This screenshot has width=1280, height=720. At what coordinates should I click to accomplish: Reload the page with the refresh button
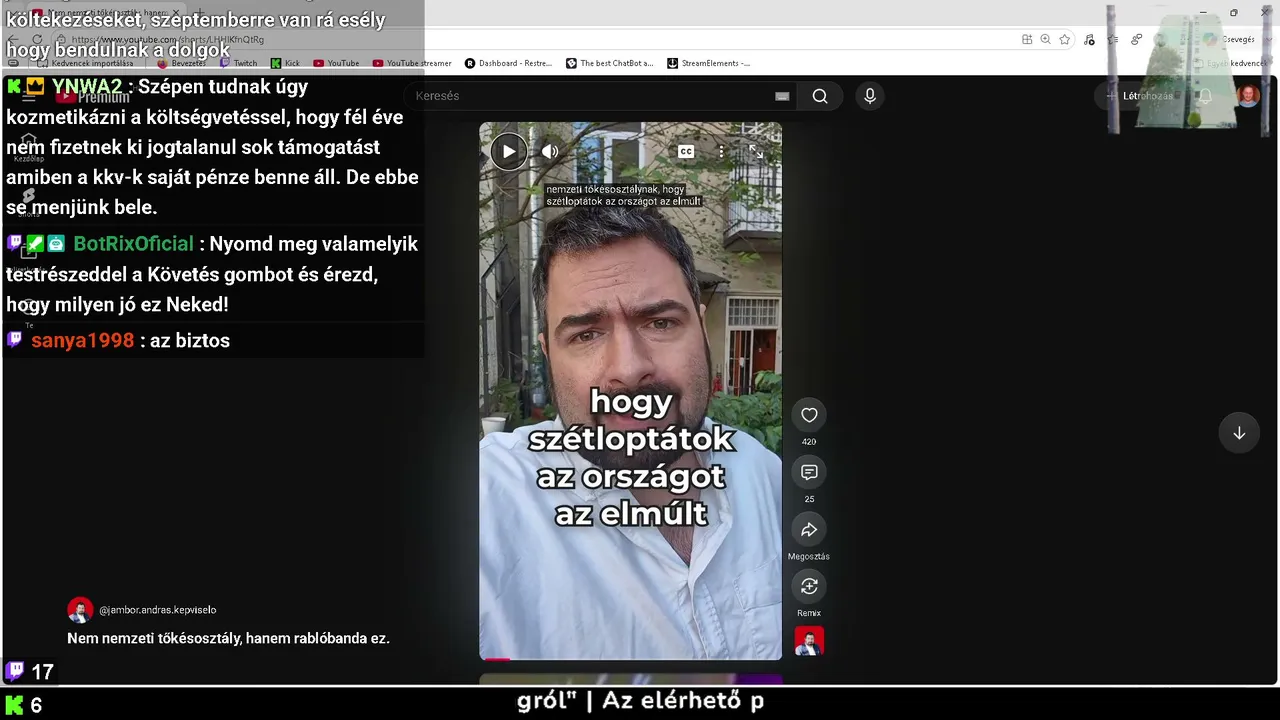click(37, 40)
